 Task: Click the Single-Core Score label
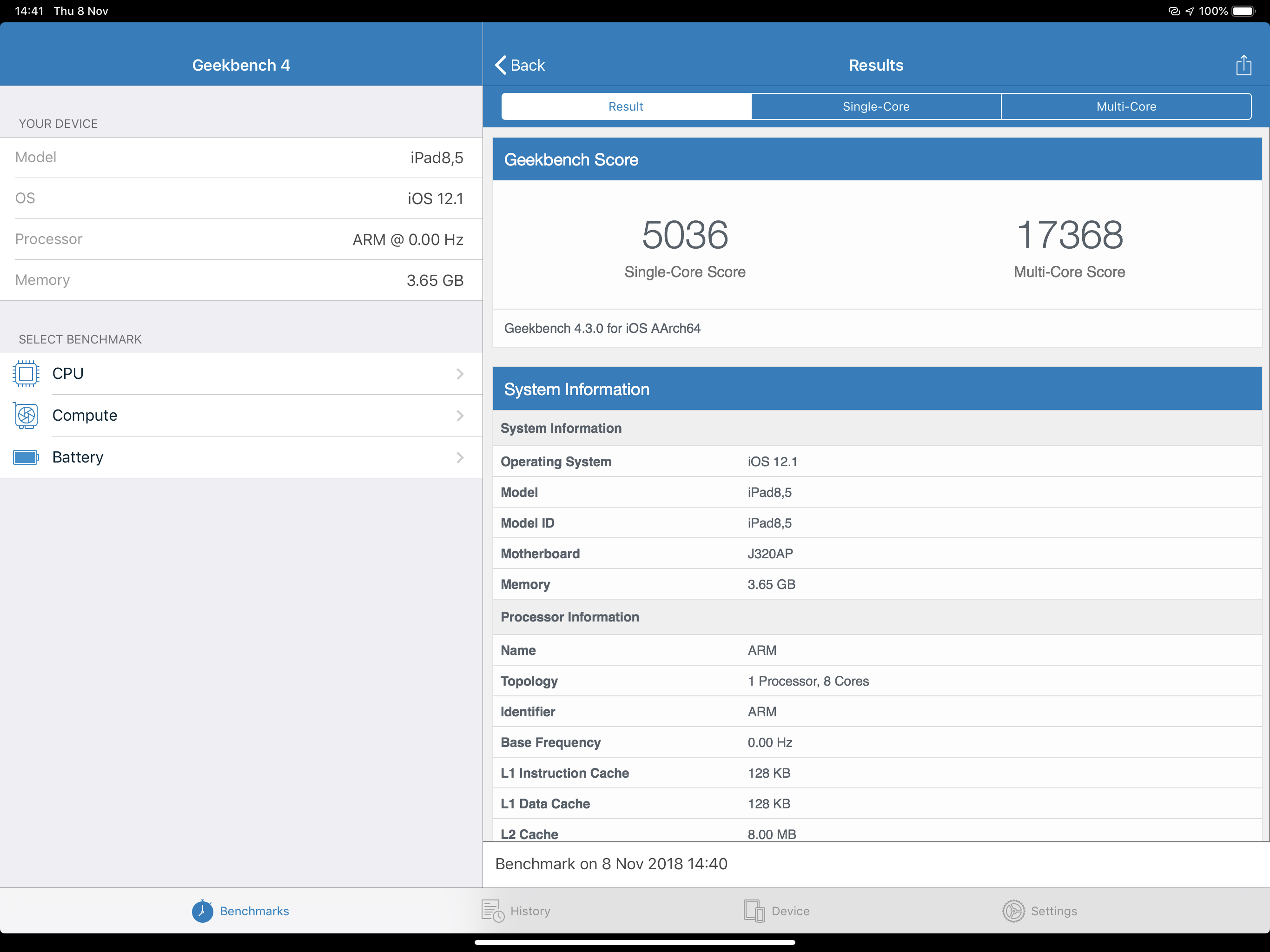(x=685, y=272)
